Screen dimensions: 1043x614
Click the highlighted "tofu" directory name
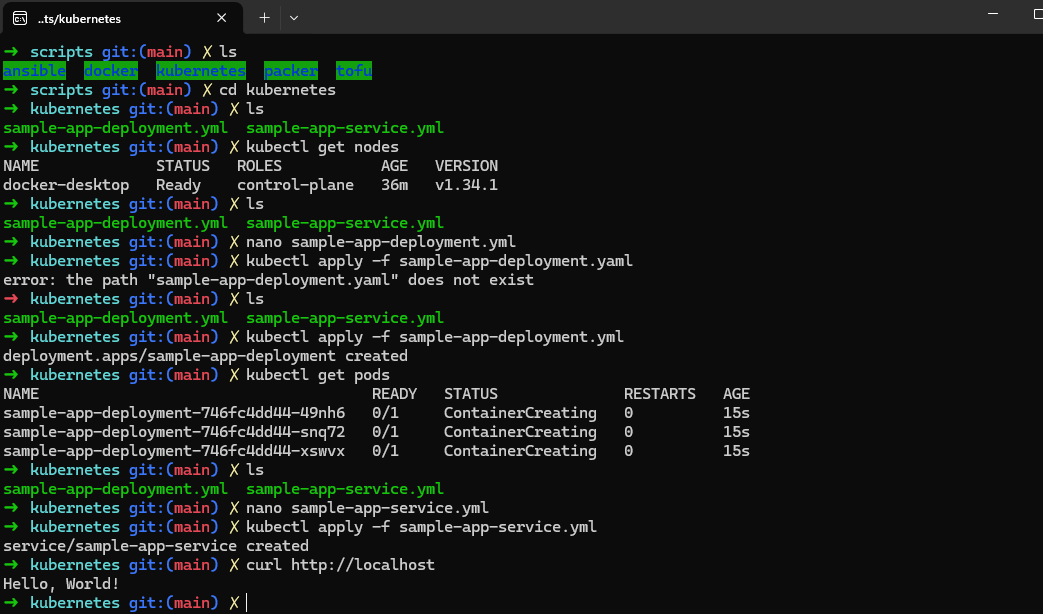[x=354, y=70]
